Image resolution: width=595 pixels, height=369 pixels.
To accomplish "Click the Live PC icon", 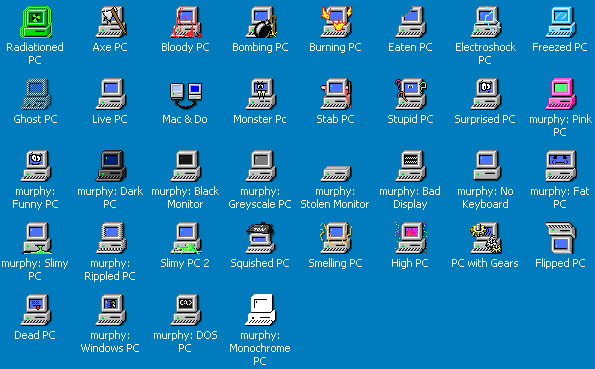I will click(x=110, y=94).
